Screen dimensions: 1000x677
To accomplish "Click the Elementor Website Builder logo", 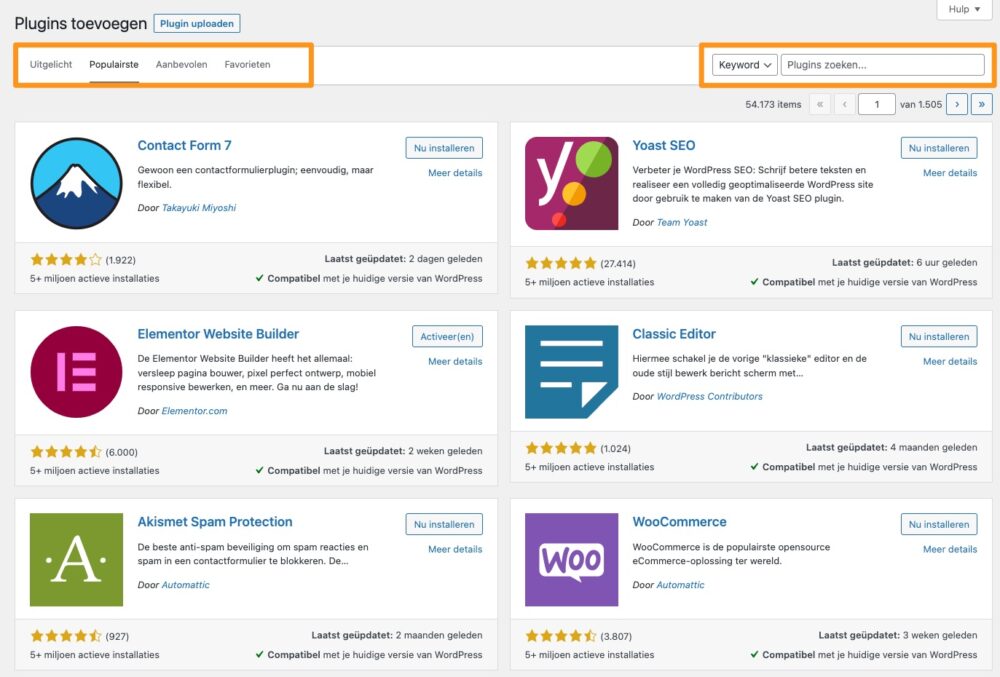I will [76, 370].
